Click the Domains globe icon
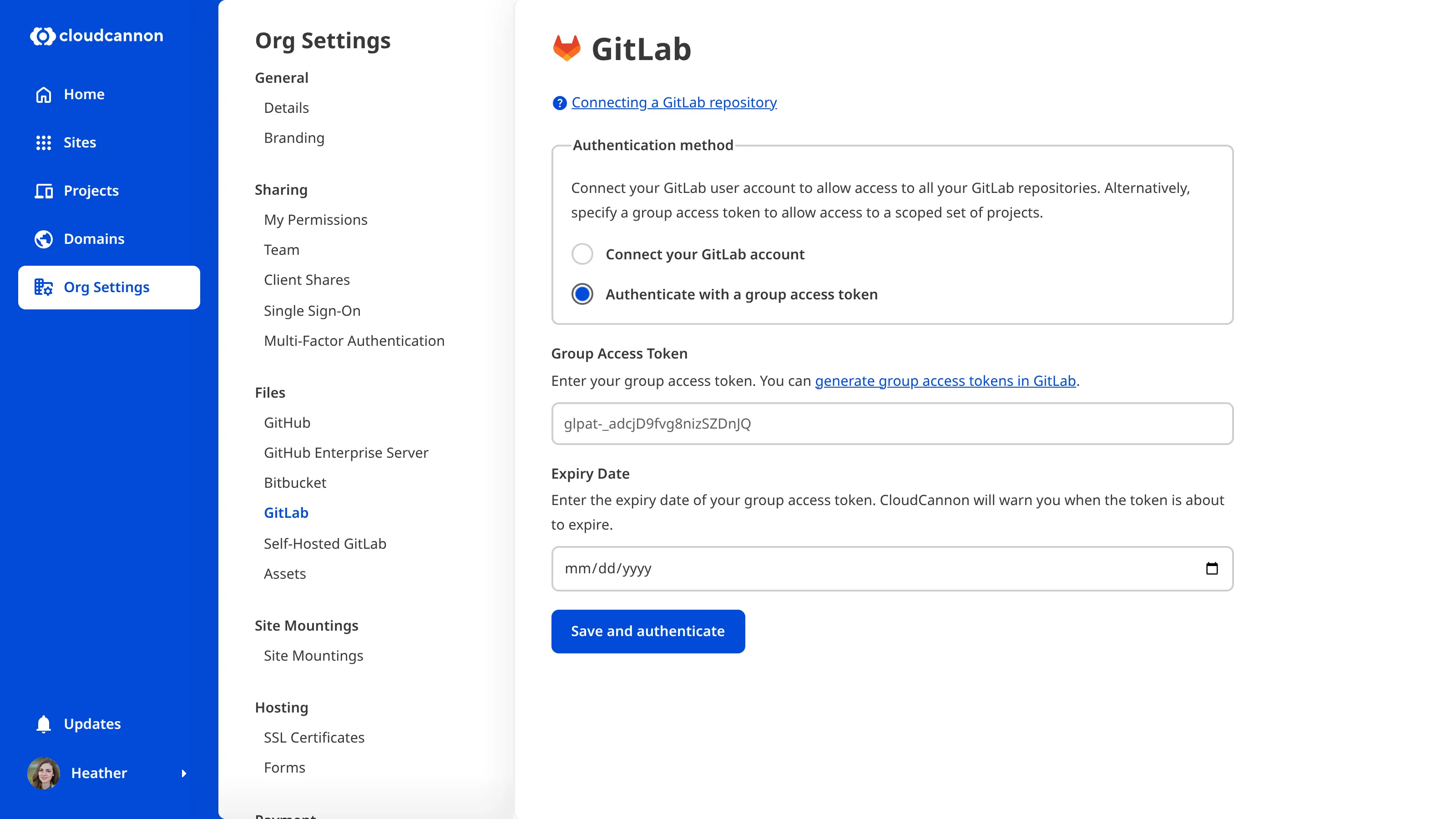Screen dimensions: 1456x819 coord(44,238)
